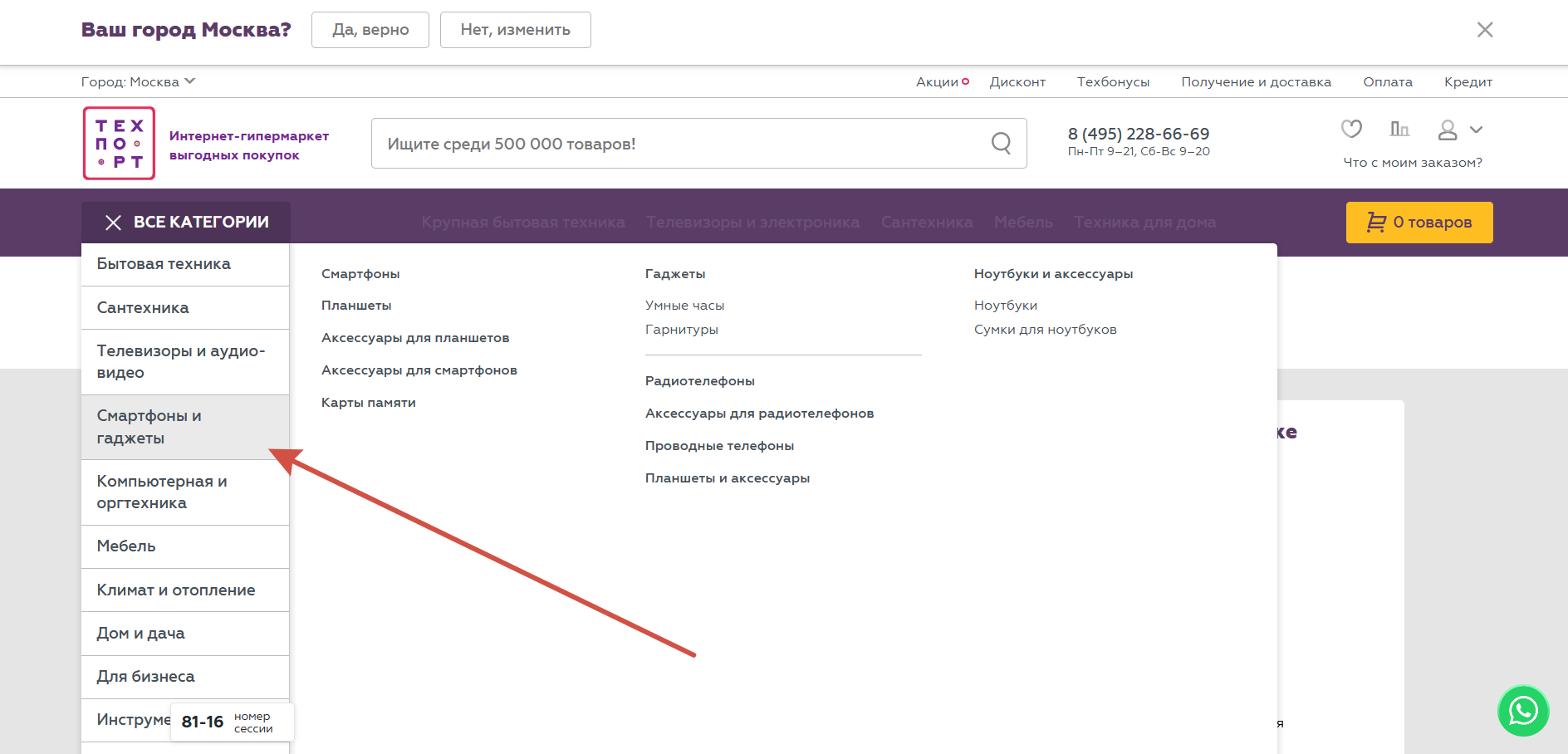1568x754 pixels.
Task: Open favorites heart icon
Action: pyautogui.click(x=1351, y=129)
